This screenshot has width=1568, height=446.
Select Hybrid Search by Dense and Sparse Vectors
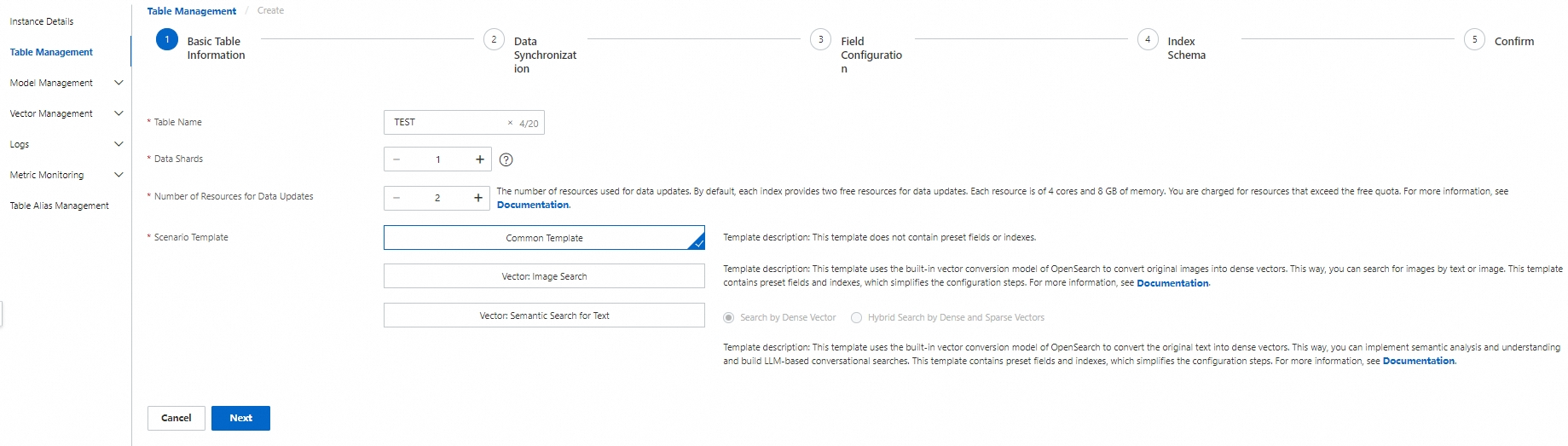click(x=857, y=317)
